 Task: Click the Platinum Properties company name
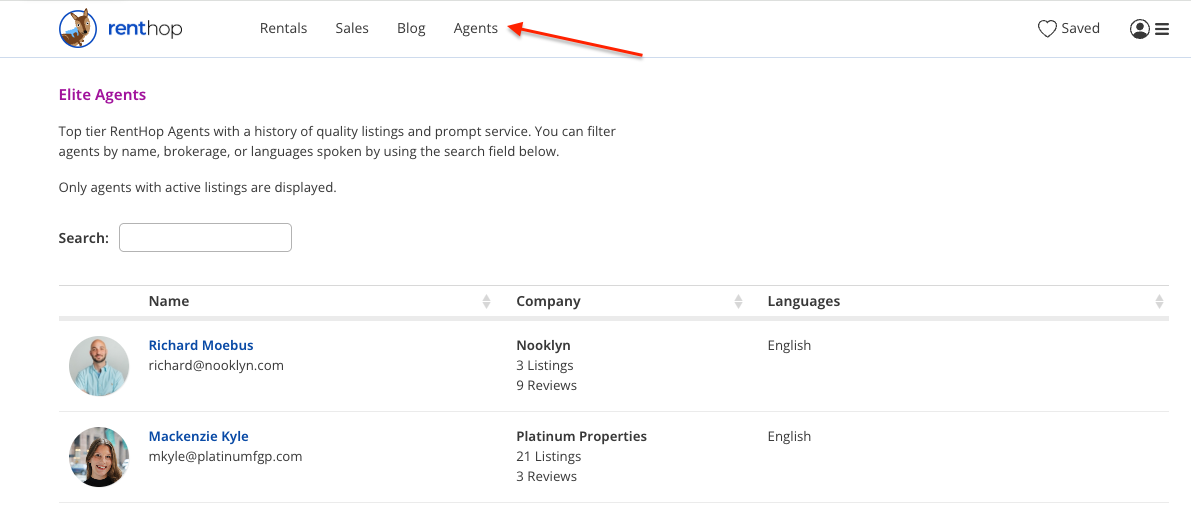[x=582, y=437]
